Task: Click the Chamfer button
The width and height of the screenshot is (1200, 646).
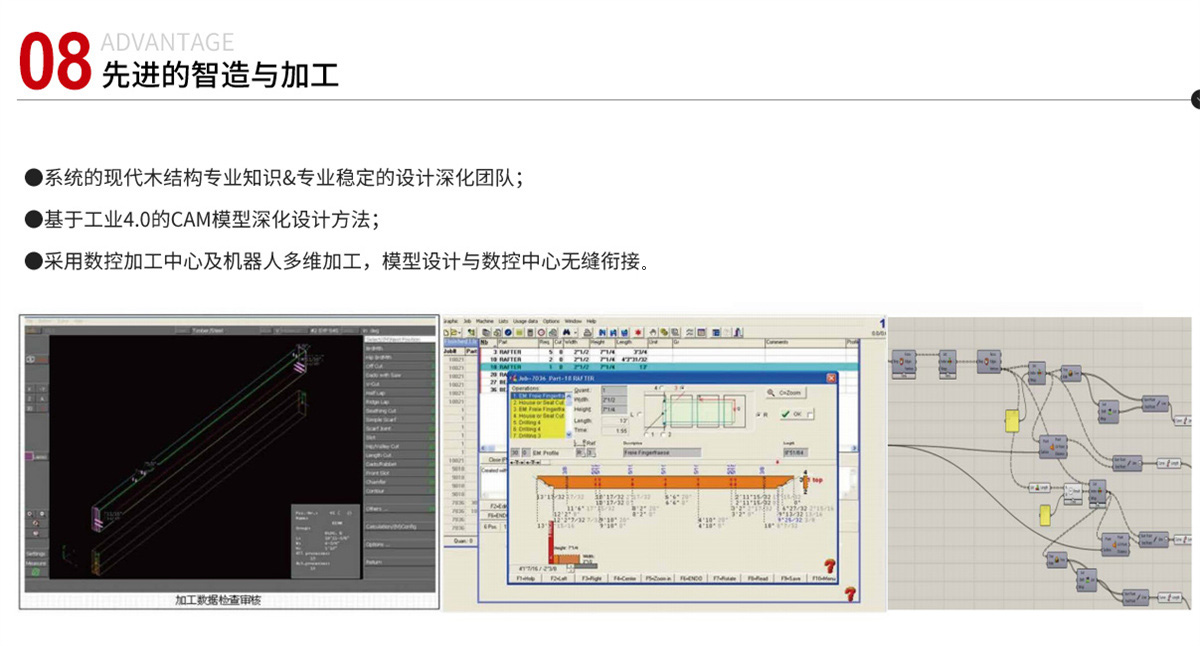Action: (400, 482)
